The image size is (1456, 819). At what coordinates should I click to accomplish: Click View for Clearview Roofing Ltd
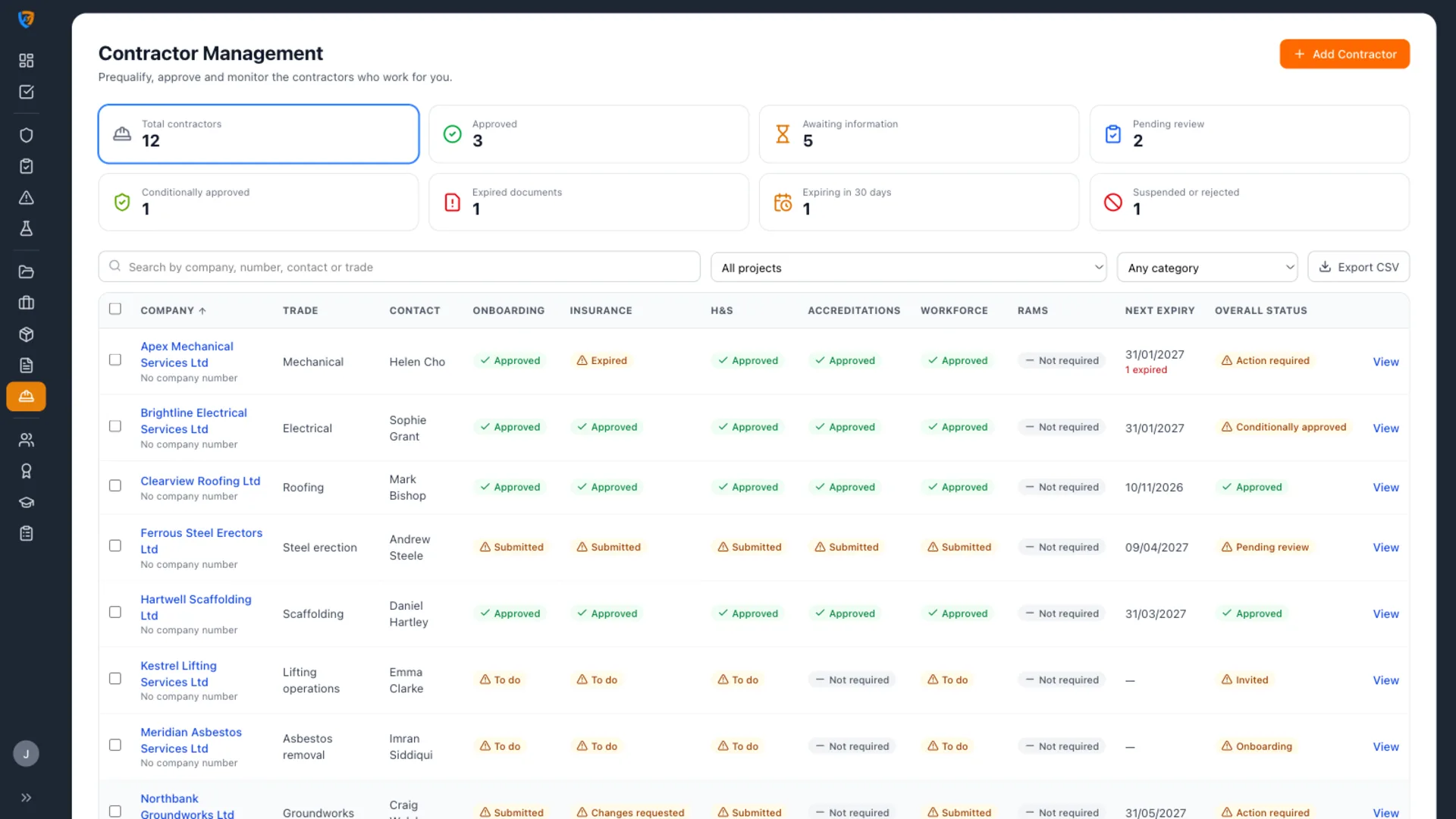click(1385, 488)
